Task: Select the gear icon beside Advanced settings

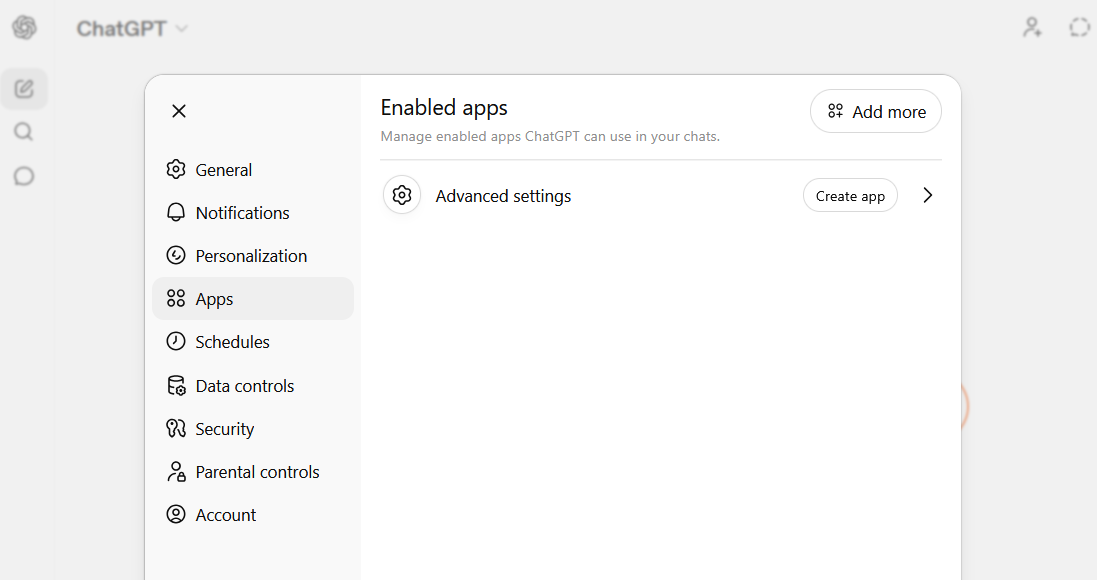Action: click(x=401, y=195)
